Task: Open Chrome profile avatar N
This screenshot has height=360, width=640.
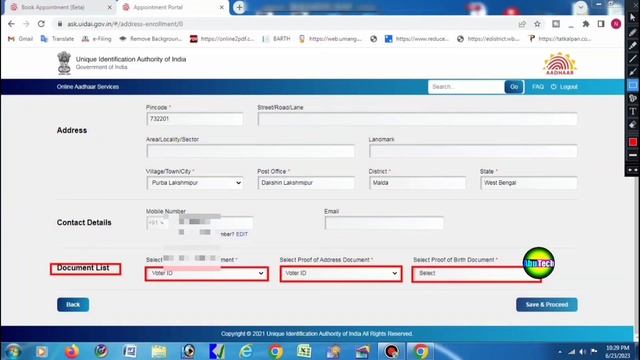Action: tap(616, 24)
